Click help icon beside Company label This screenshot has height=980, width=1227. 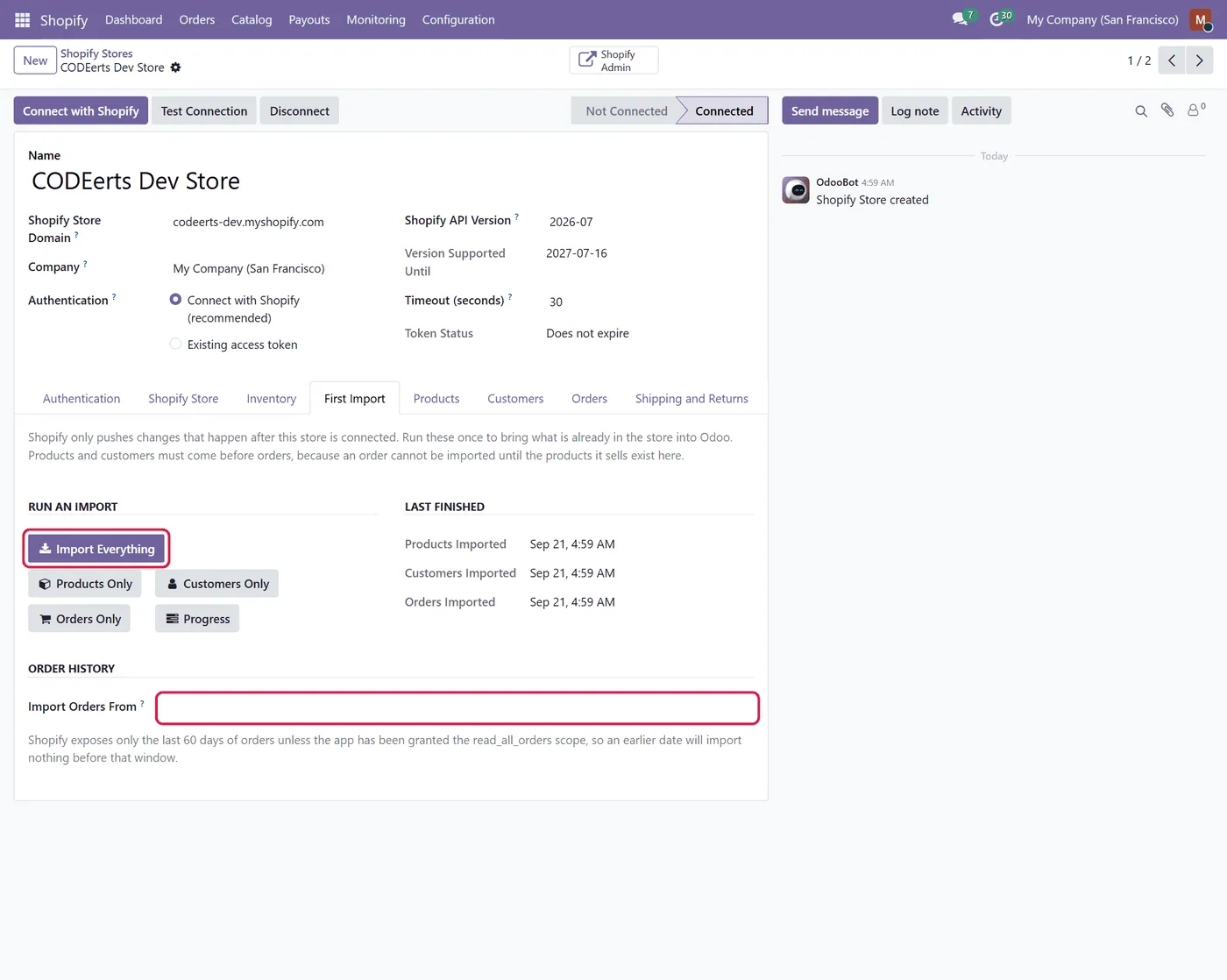(x=85, y=263)
